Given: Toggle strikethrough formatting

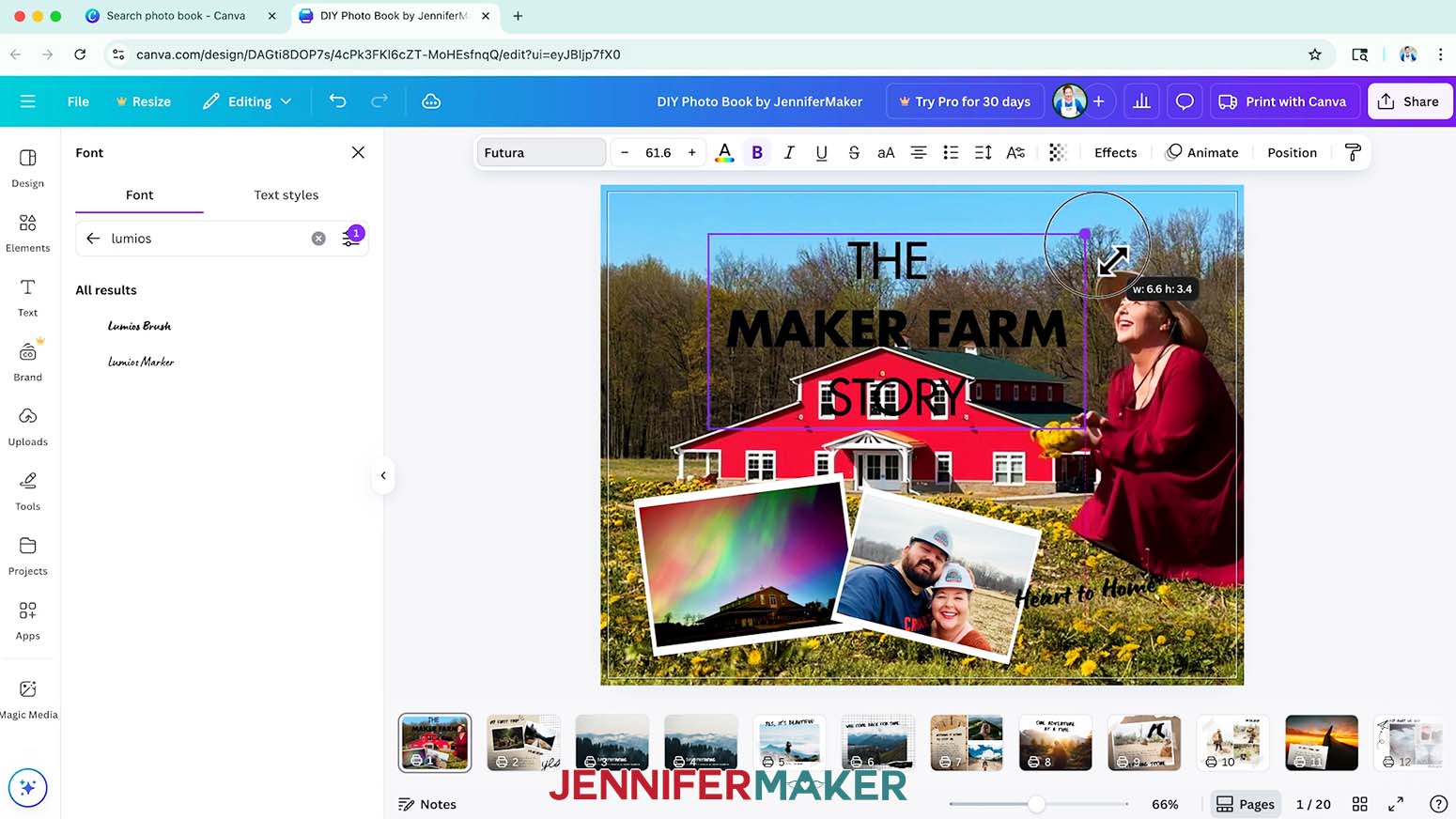Looking at the screenshot, I should click(x=854, y=152).
